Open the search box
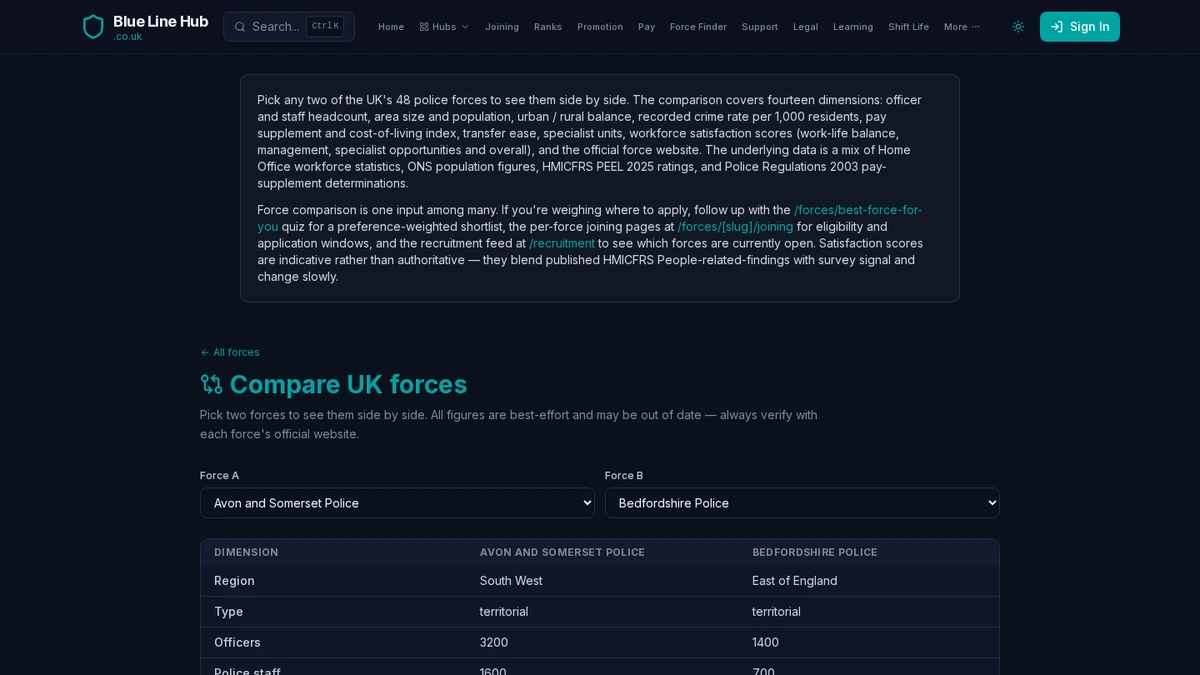This screenshot has width=1200, height=675. pos(289,27)
